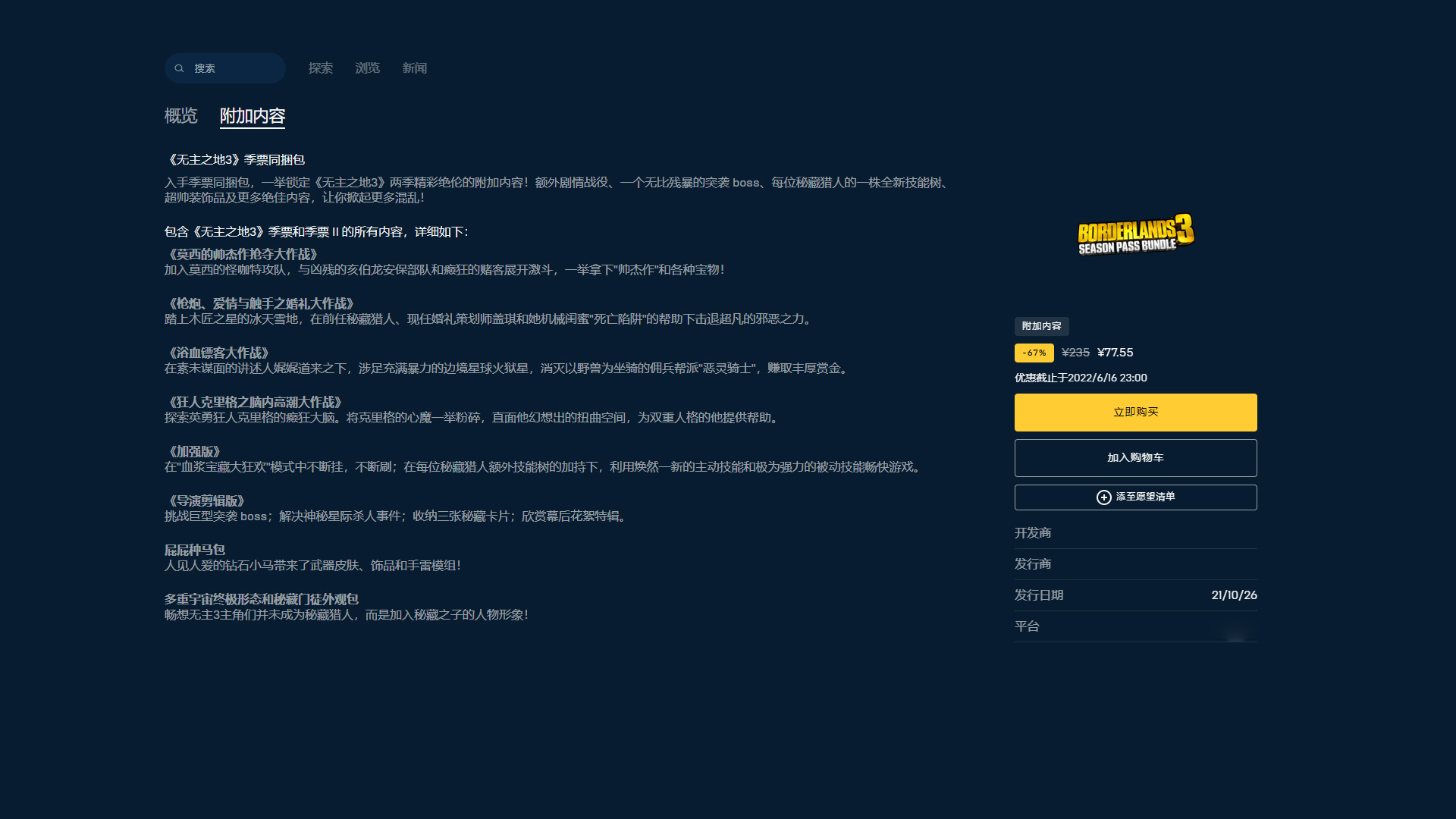Click the discounted price ¥77.55
This screenshot has width=1456, height=819.
(x=1116, y=353)
